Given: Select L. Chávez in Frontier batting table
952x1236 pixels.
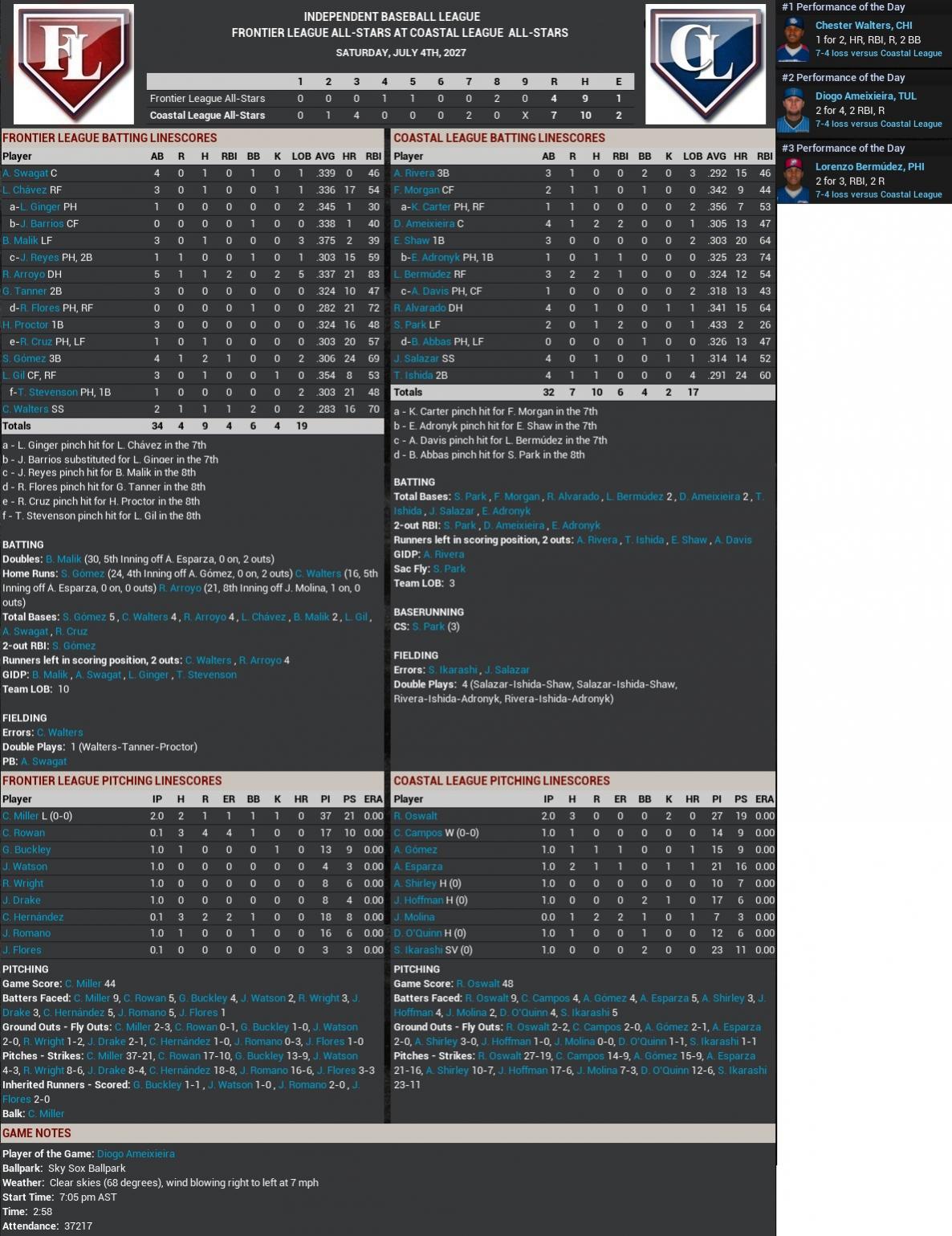Looking at the screenshot, I should pos(24,190).
